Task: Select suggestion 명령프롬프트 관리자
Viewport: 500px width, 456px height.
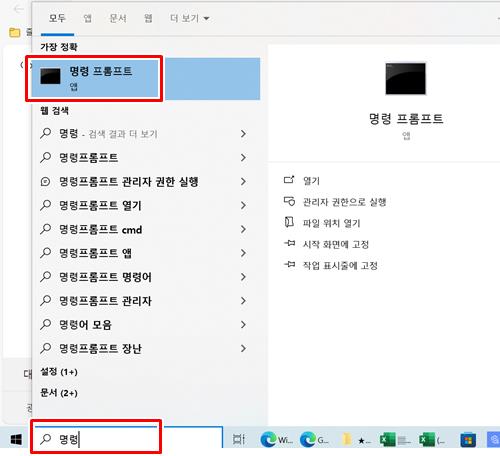Action: pos(146,301)
